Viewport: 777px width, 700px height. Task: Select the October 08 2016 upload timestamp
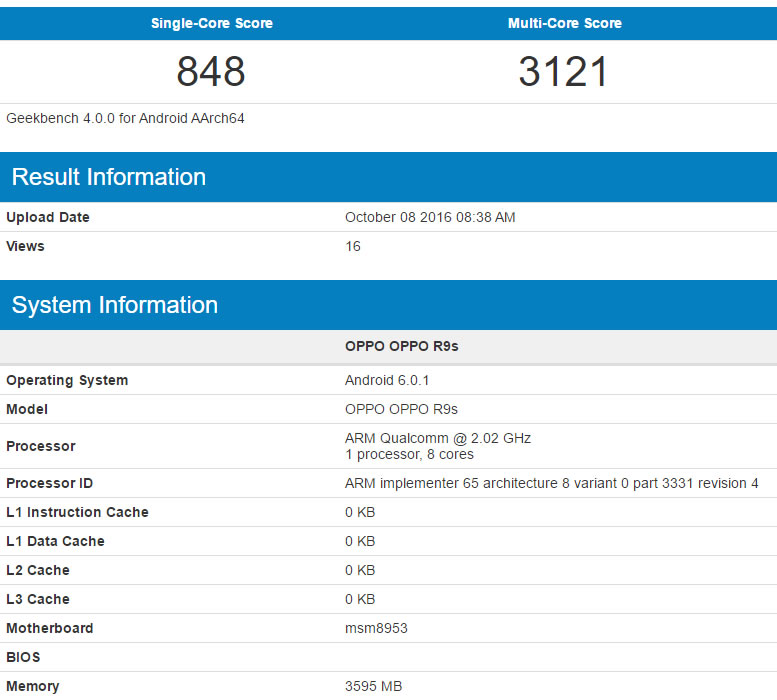tap(430, 217)
